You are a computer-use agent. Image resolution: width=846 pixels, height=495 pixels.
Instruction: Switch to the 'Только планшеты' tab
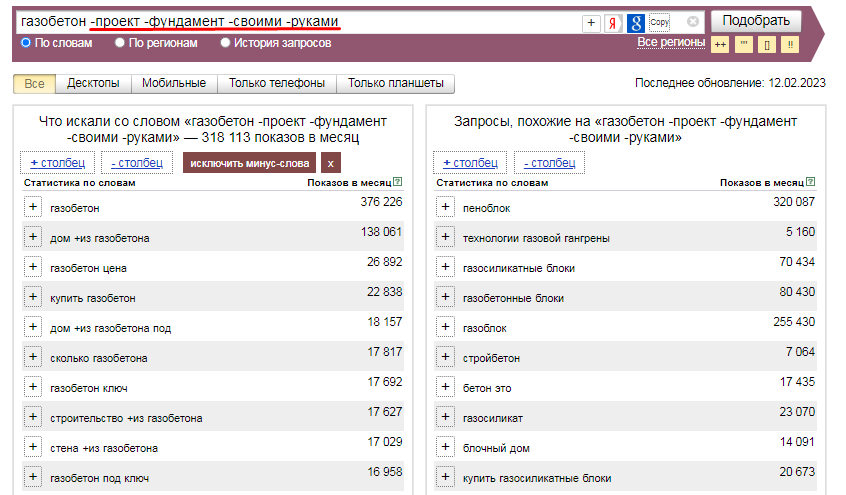point(396,84)
